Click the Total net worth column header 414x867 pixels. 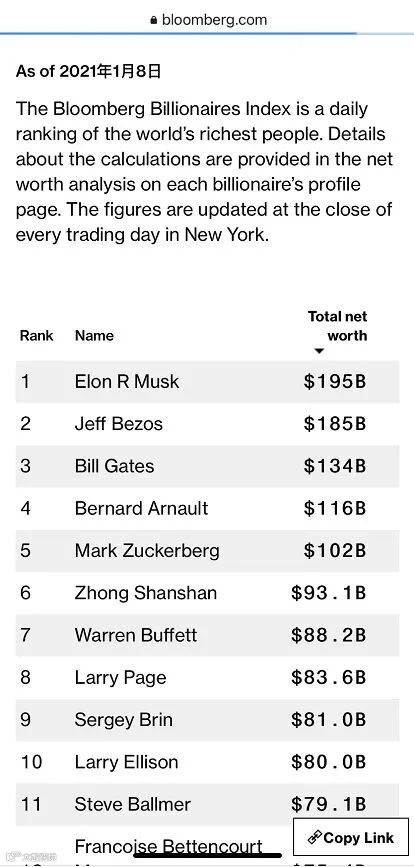[337, 326]
